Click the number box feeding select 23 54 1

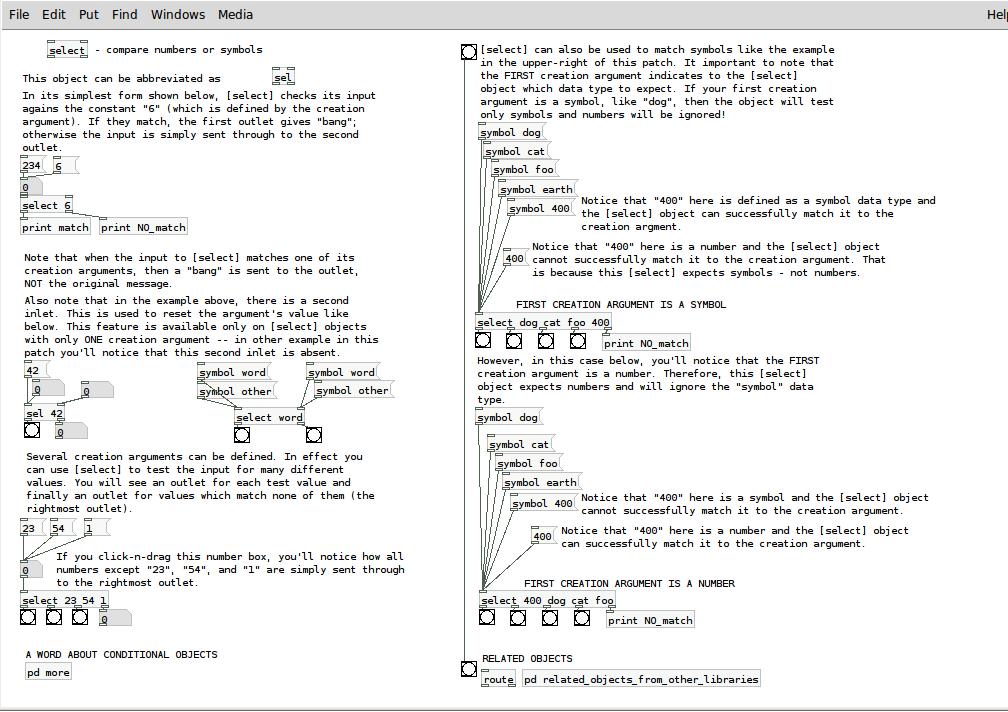pyautogui.click(x=32, y=569)
